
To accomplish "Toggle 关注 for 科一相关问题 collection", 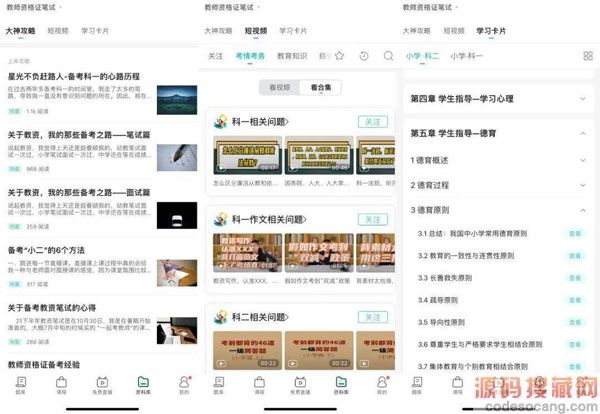I will (x=372, y=122).
